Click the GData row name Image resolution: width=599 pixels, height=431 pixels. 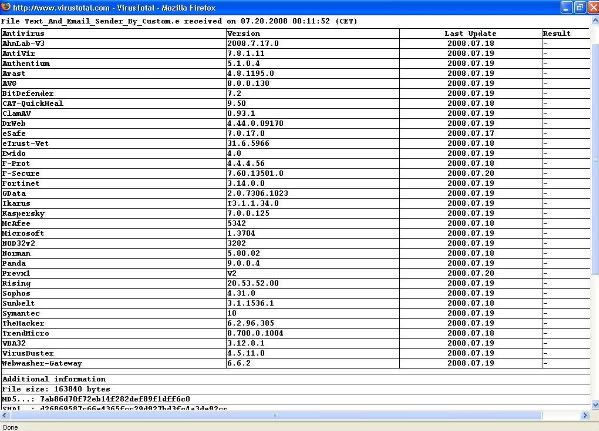pos(14,193)
